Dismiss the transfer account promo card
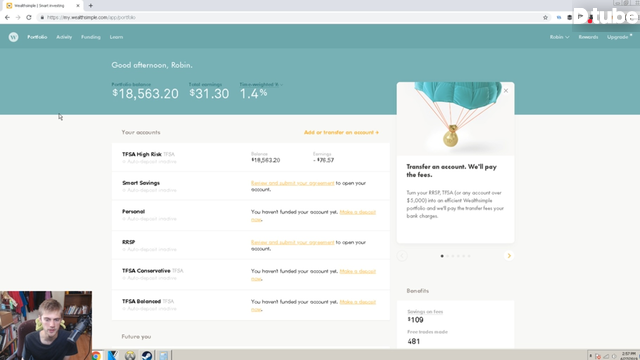This screenshot has height=360, width=640. (x=506, y=91)
